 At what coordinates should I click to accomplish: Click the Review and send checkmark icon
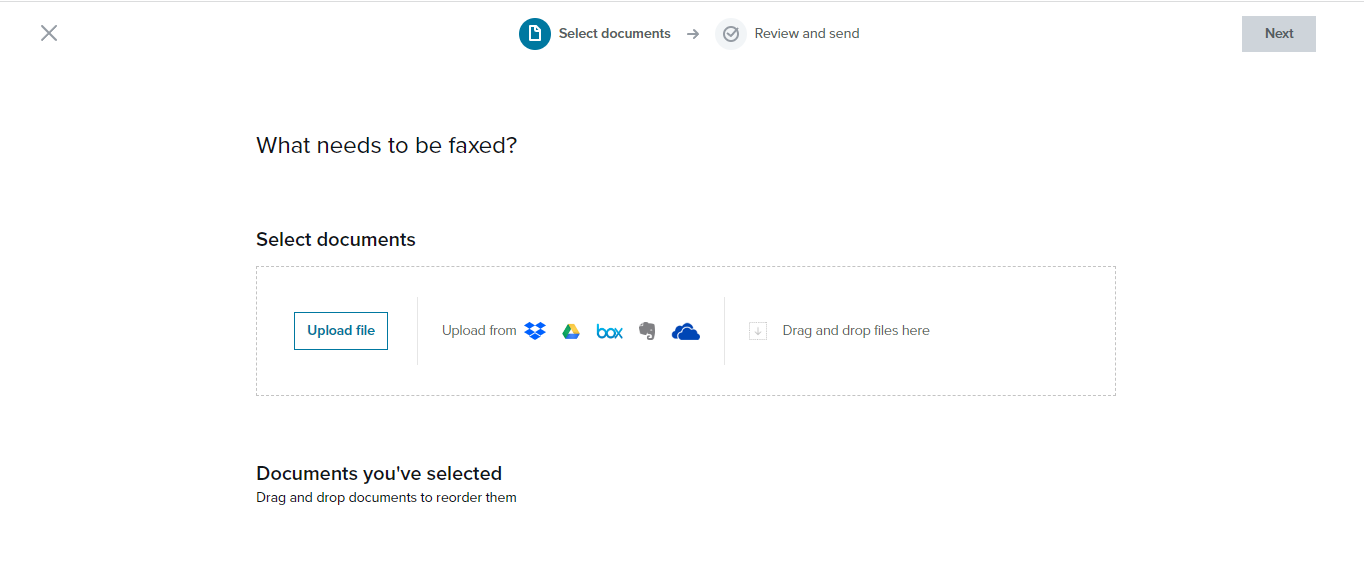tap(731, 34)
